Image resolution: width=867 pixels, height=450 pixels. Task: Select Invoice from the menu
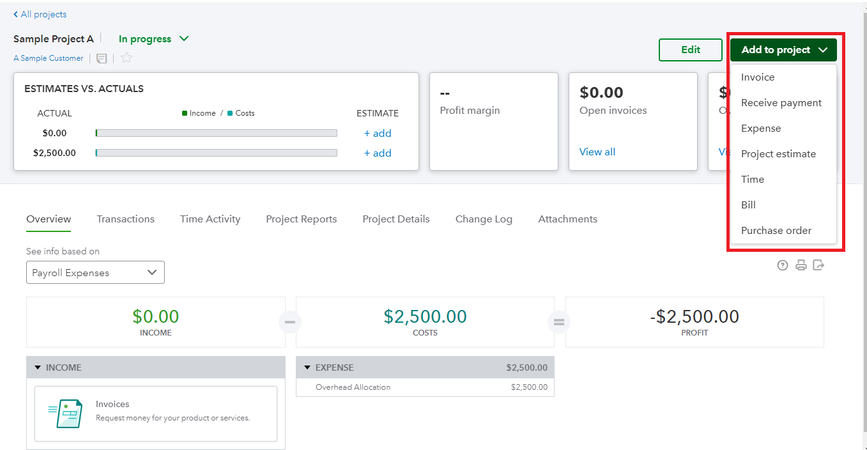[757, 77]
